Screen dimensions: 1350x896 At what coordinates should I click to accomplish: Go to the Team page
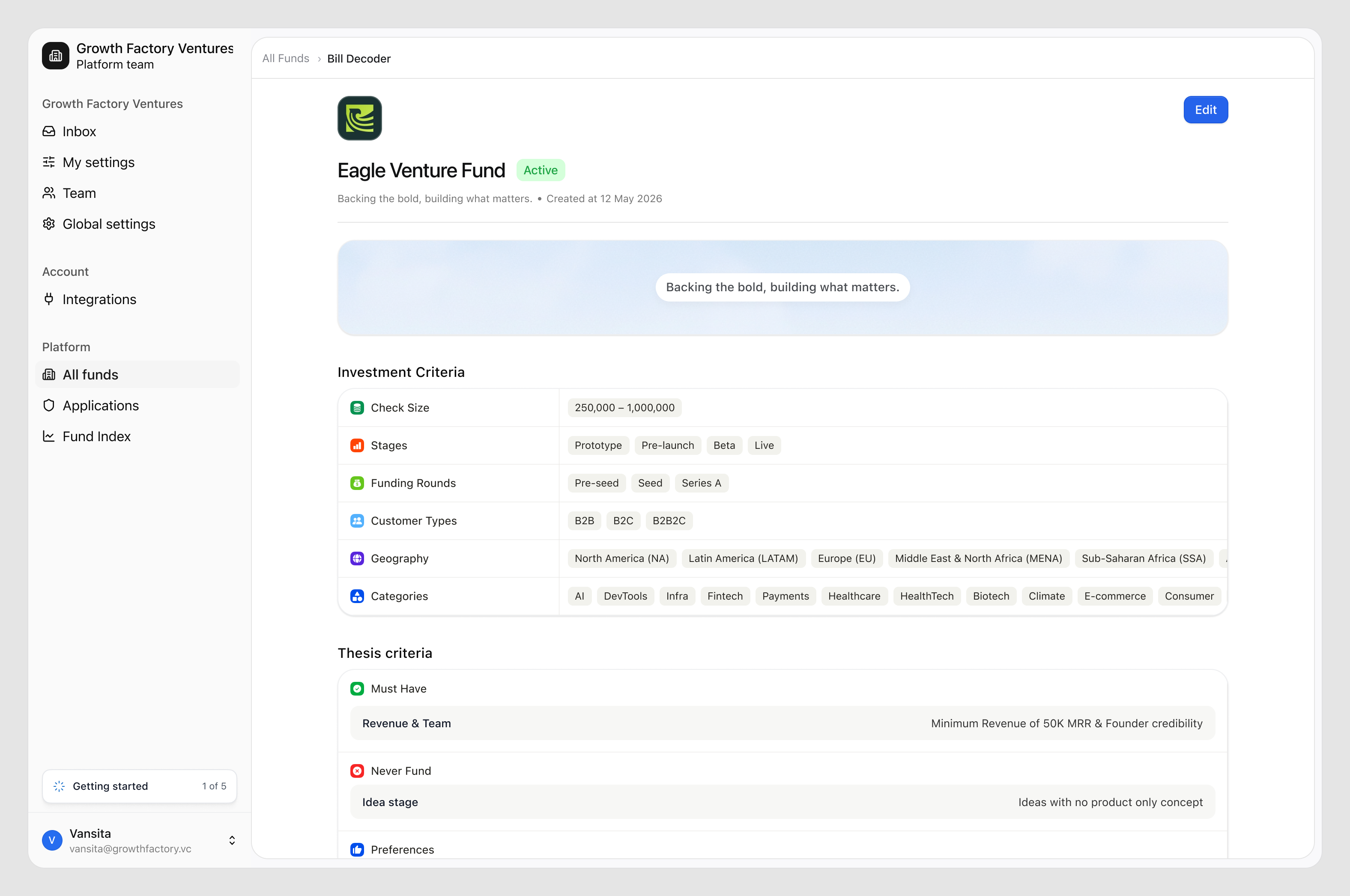[137, 193]
